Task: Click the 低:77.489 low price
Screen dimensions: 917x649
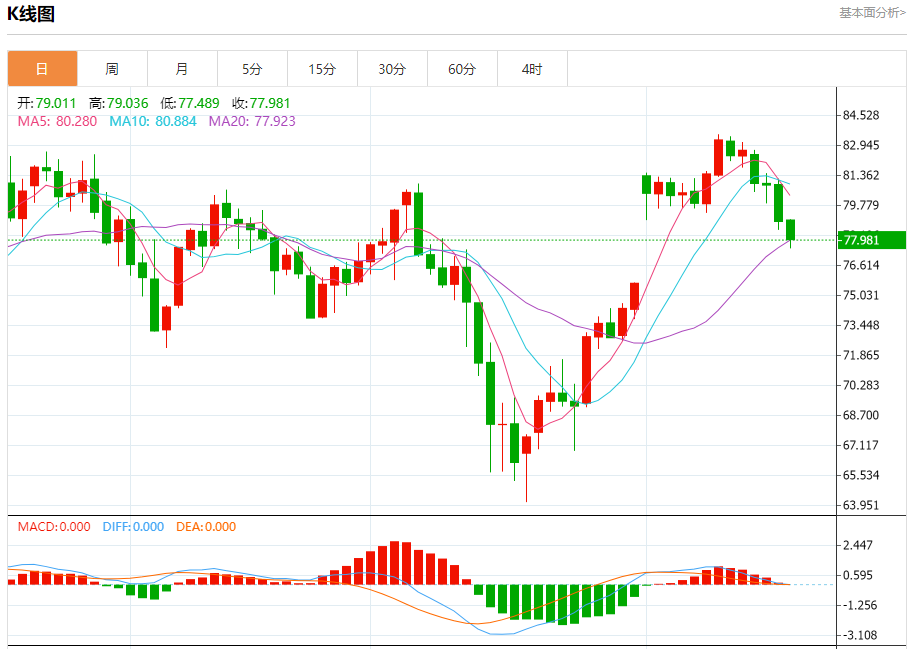Action: [190, 103]
